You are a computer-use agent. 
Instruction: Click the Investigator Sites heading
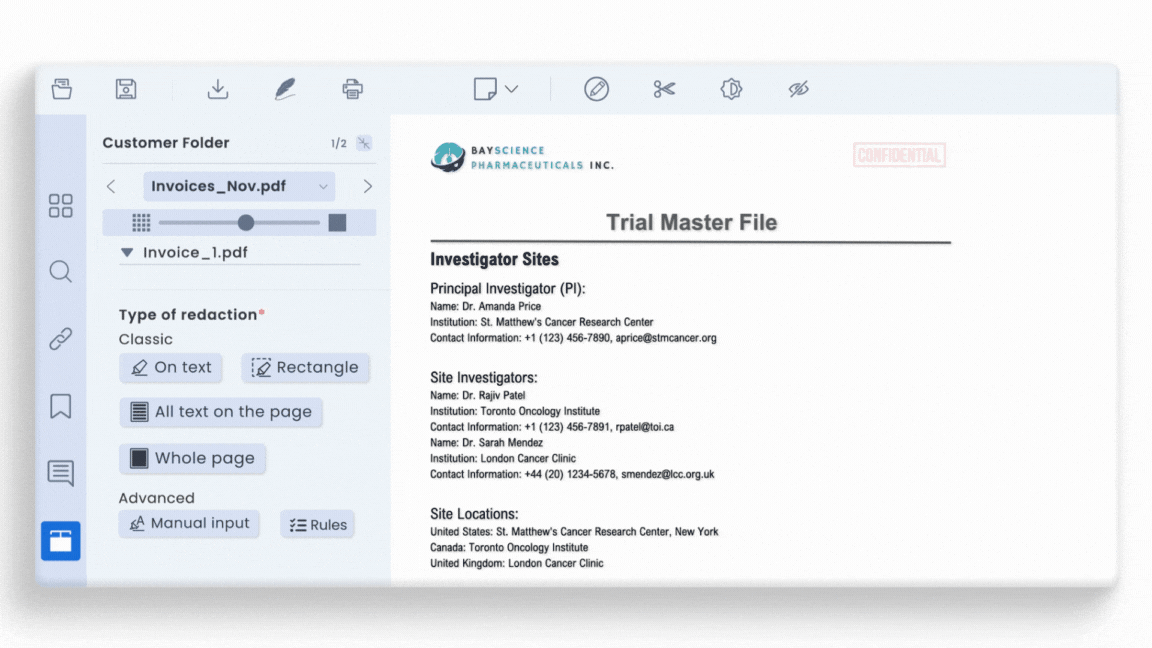click(x=494, y=259)
